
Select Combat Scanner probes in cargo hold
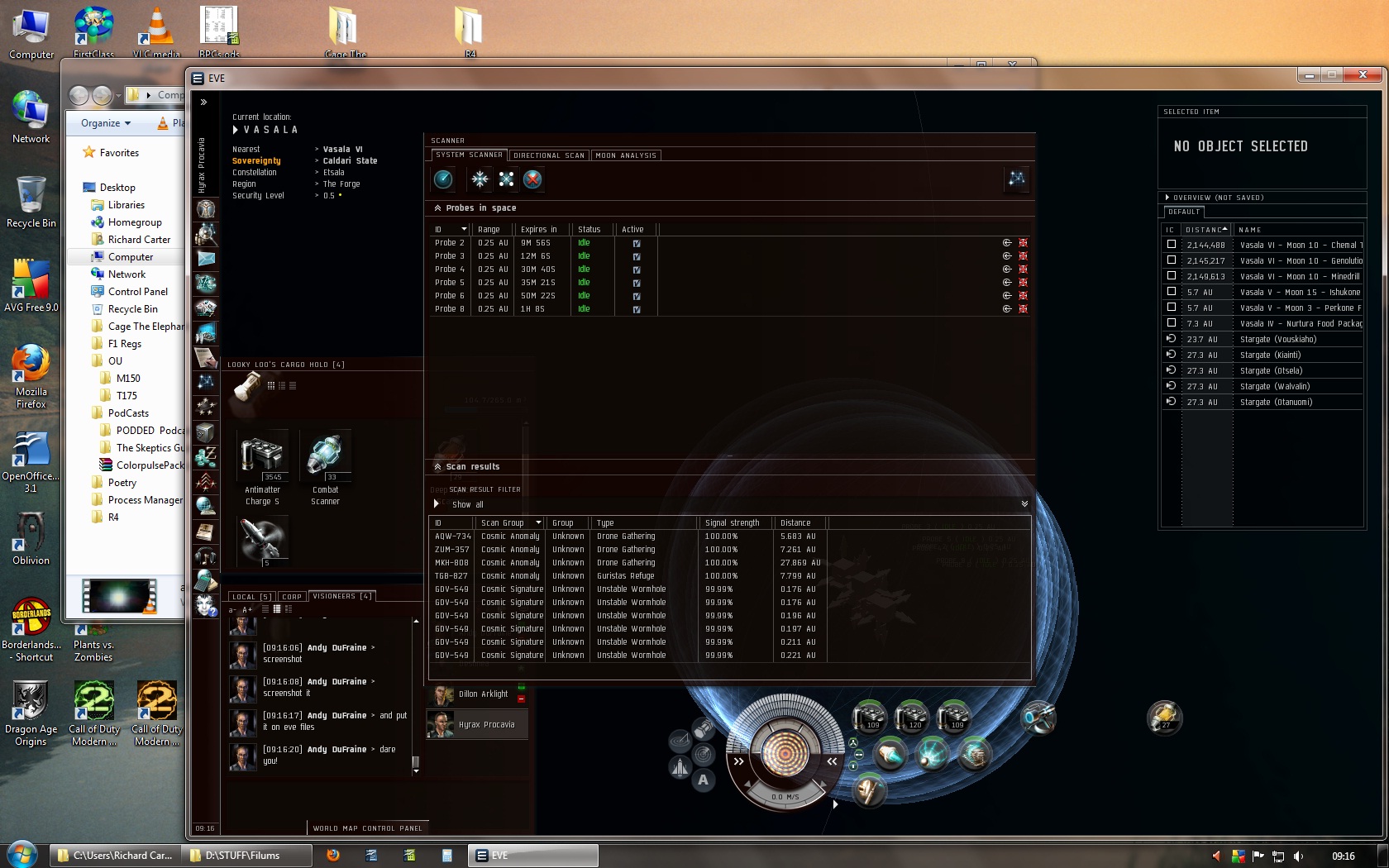(326, 467)
